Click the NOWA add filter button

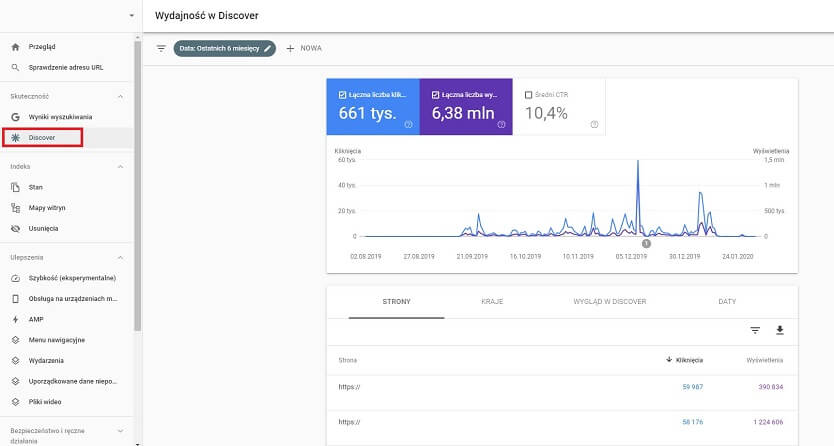coord(304,48)
